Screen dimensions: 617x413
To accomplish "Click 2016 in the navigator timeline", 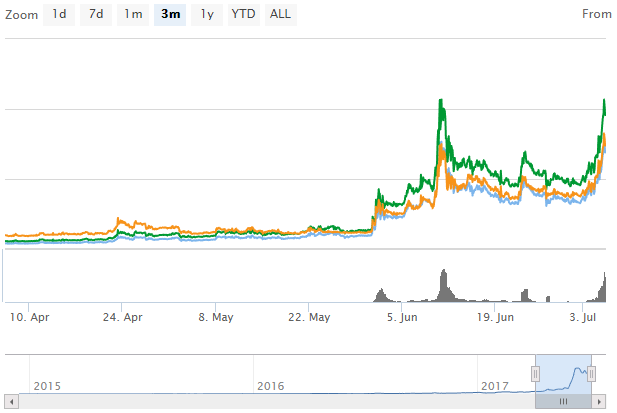I will point(271,386).
